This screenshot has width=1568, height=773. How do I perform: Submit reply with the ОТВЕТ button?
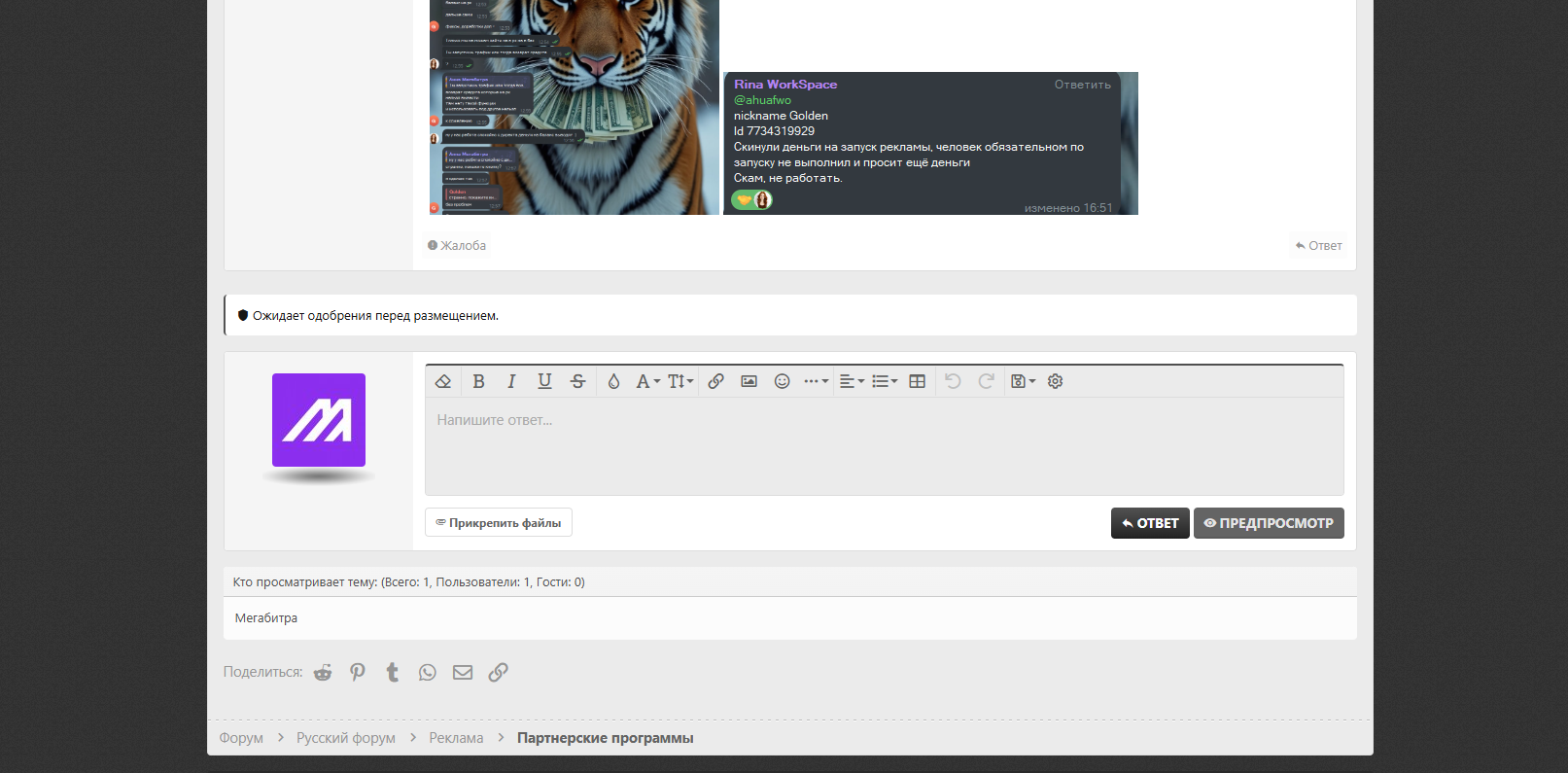[x=1150, y=523]
